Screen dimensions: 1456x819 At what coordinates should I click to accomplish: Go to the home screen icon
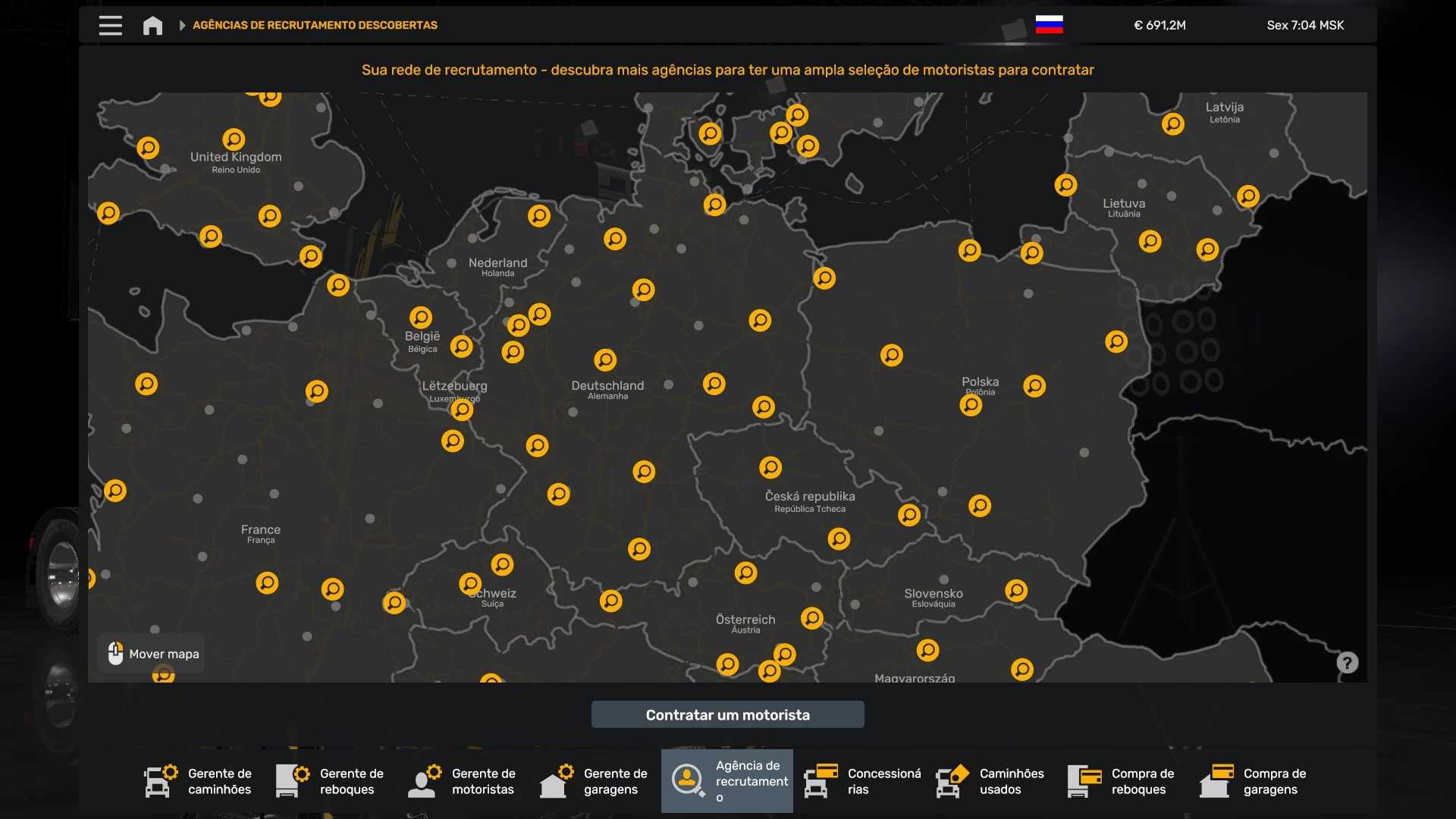click(x=152, y=26)
